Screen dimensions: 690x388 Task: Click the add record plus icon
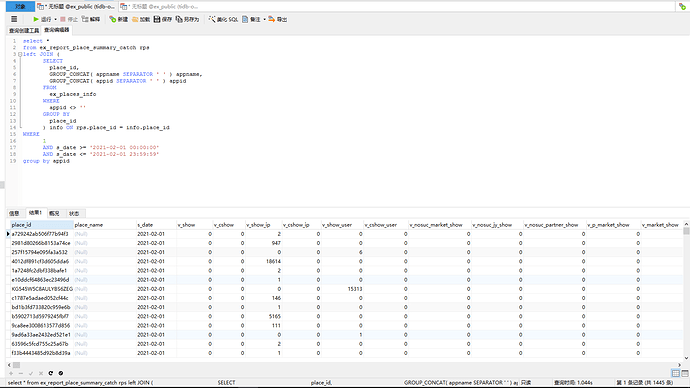click(x=11, y=373)
